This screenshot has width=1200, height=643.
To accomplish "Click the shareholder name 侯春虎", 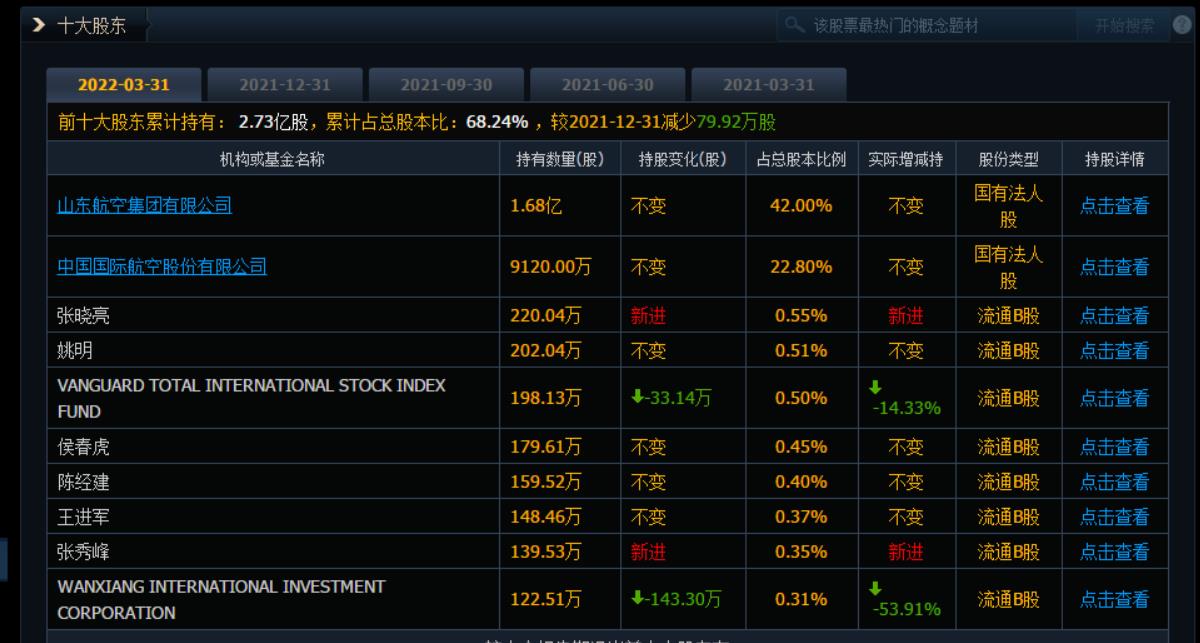I will coord(83,447).
